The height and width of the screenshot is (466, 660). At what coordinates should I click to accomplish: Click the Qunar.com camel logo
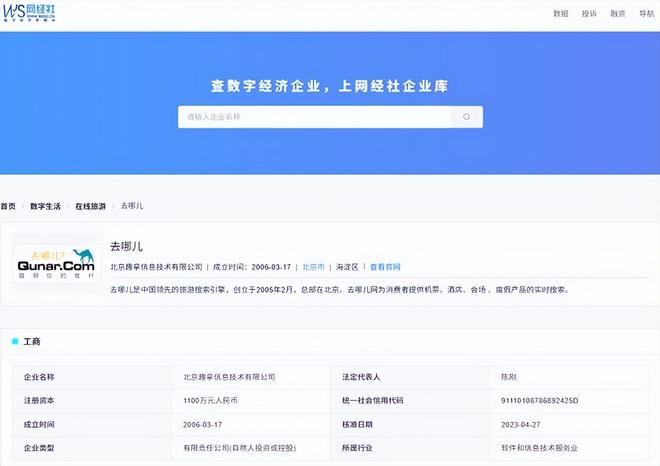[56, 264]
